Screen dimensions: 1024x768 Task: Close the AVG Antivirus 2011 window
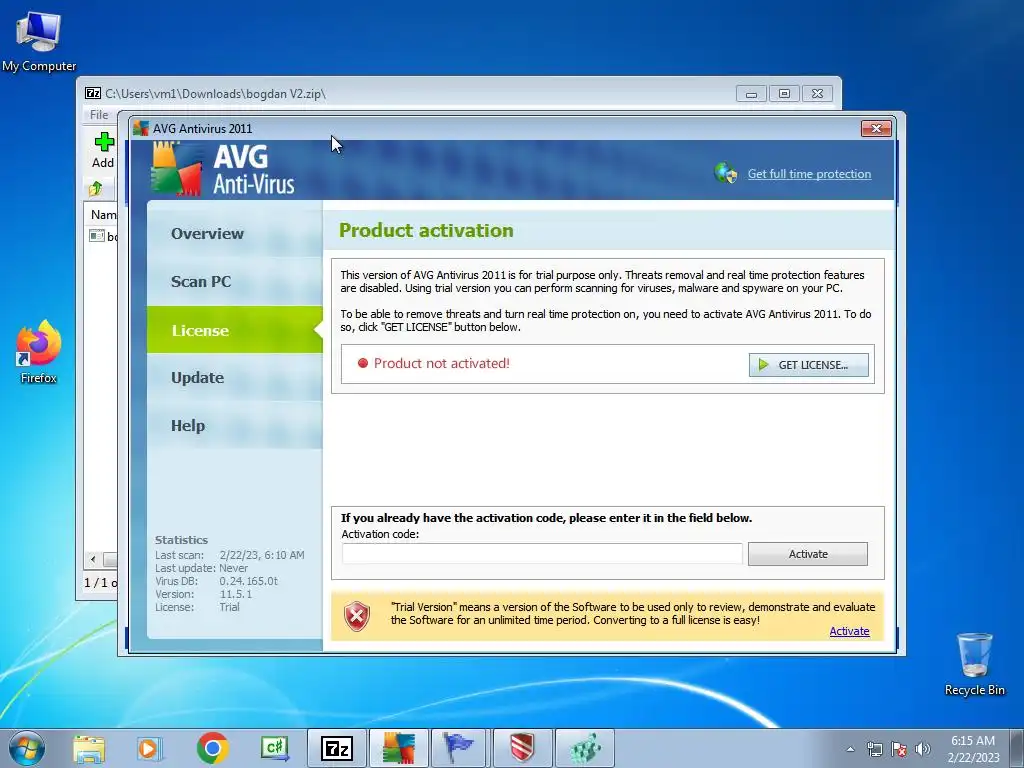click(876, 129)
